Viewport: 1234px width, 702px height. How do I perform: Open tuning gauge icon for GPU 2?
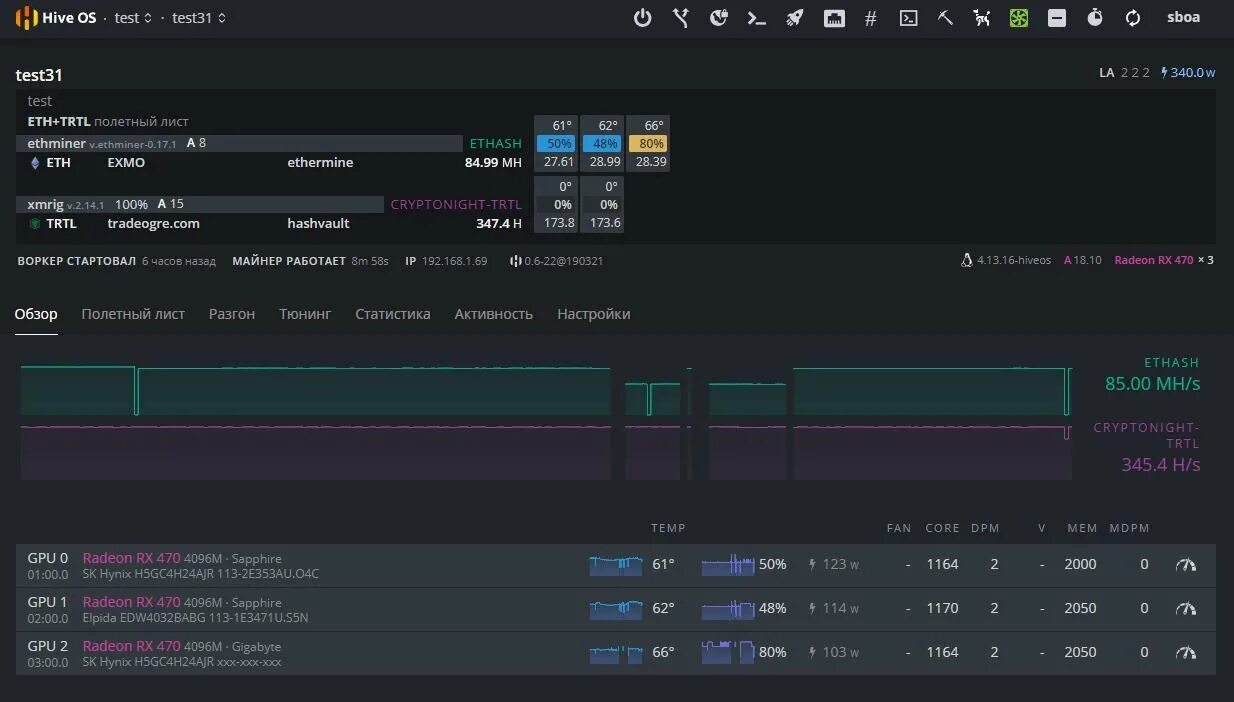click(1186, 652)
